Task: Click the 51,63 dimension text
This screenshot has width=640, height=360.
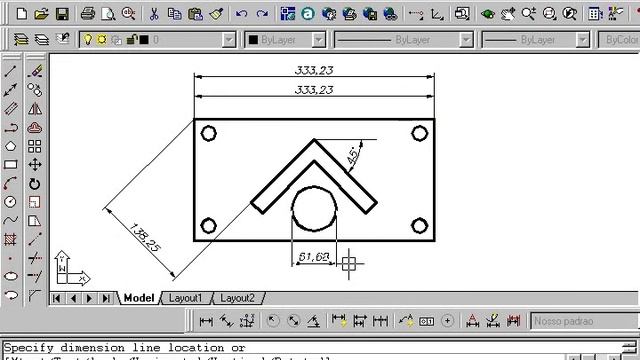Action: pyautogui.click(x=313, y=257)
